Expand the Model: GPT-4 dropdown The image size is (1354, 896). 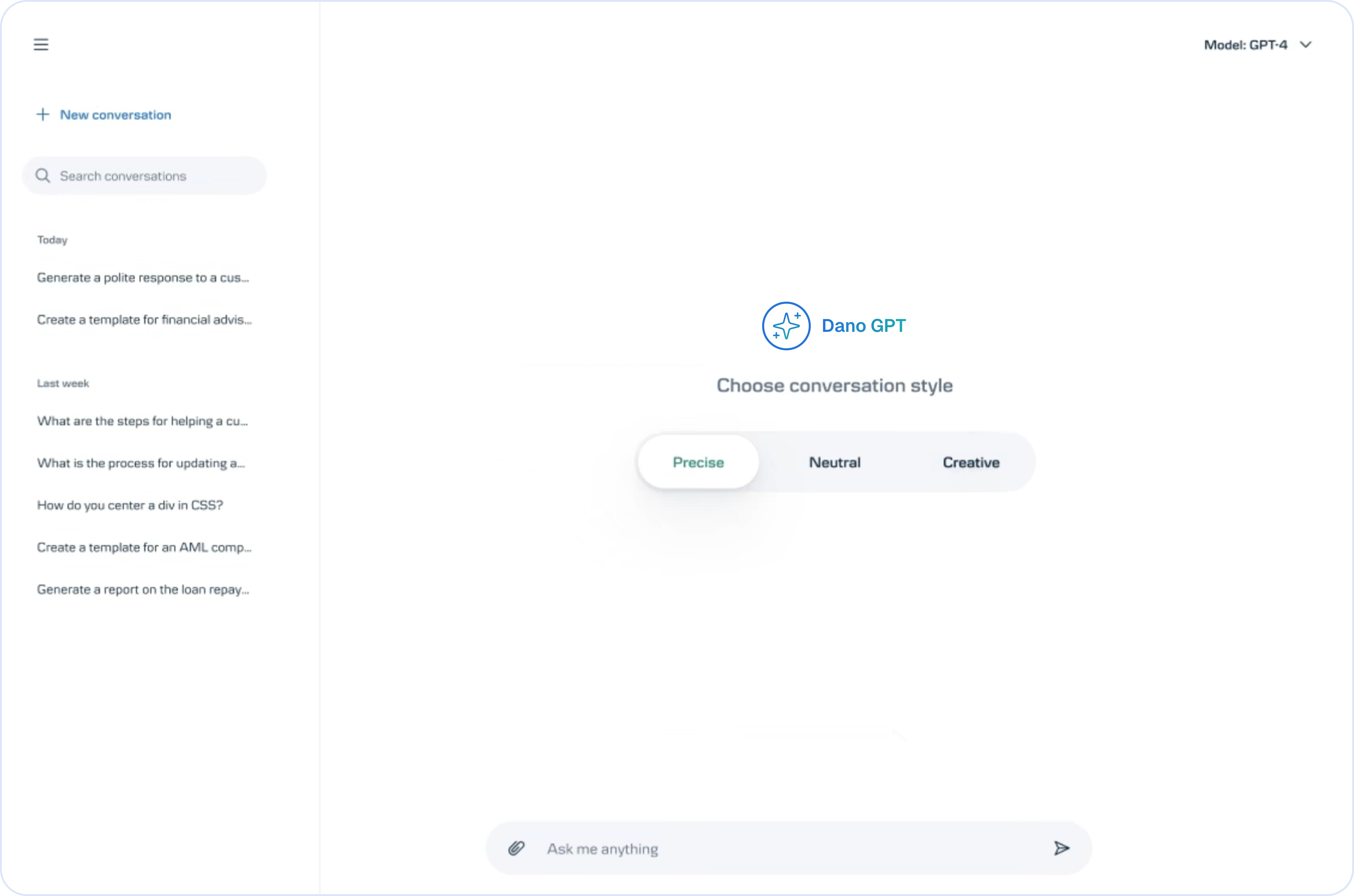pos(1245,45)
